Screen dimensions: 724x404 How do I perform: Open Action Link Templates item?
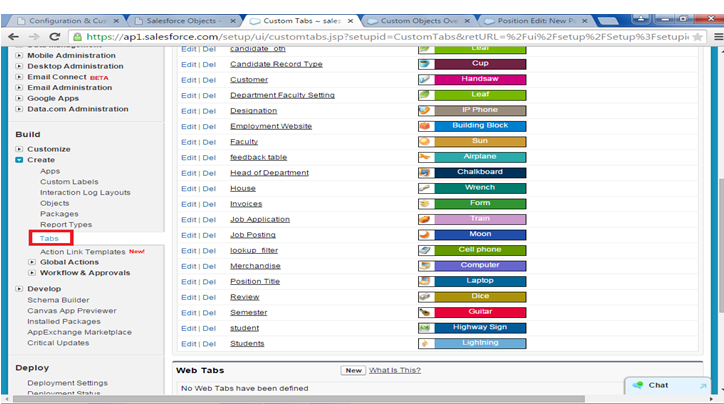[x=83, y=252]
